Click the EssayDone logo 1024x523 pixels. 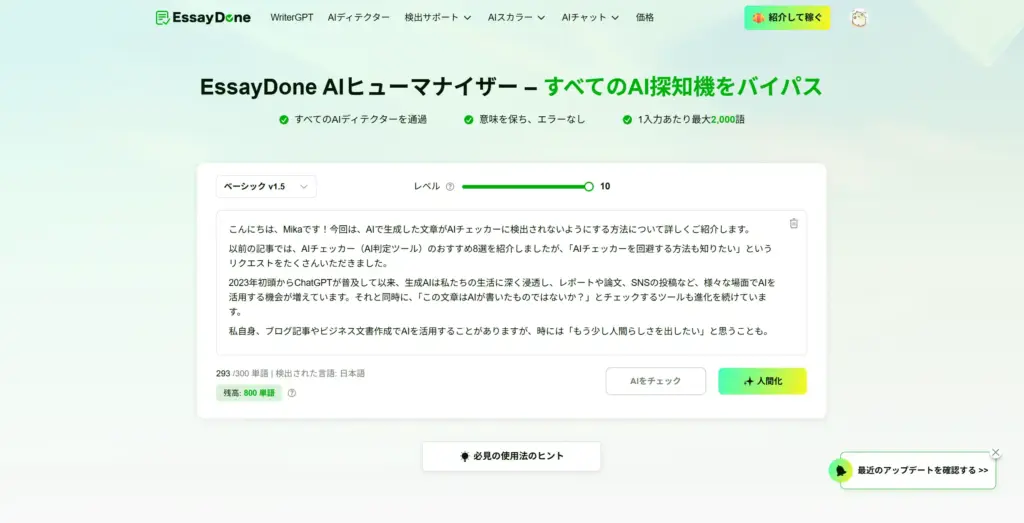pyautogui.click(x=203, y=18)
